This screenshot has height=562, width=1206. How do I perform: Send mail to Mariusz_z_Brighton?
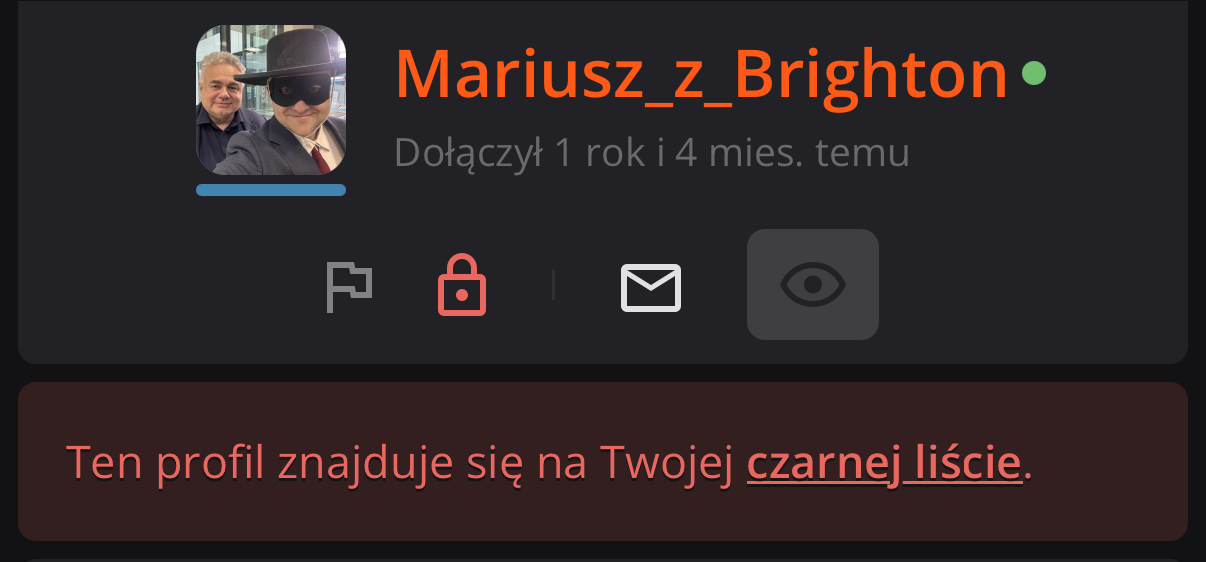pyautogui.click(x=651, y=288)
